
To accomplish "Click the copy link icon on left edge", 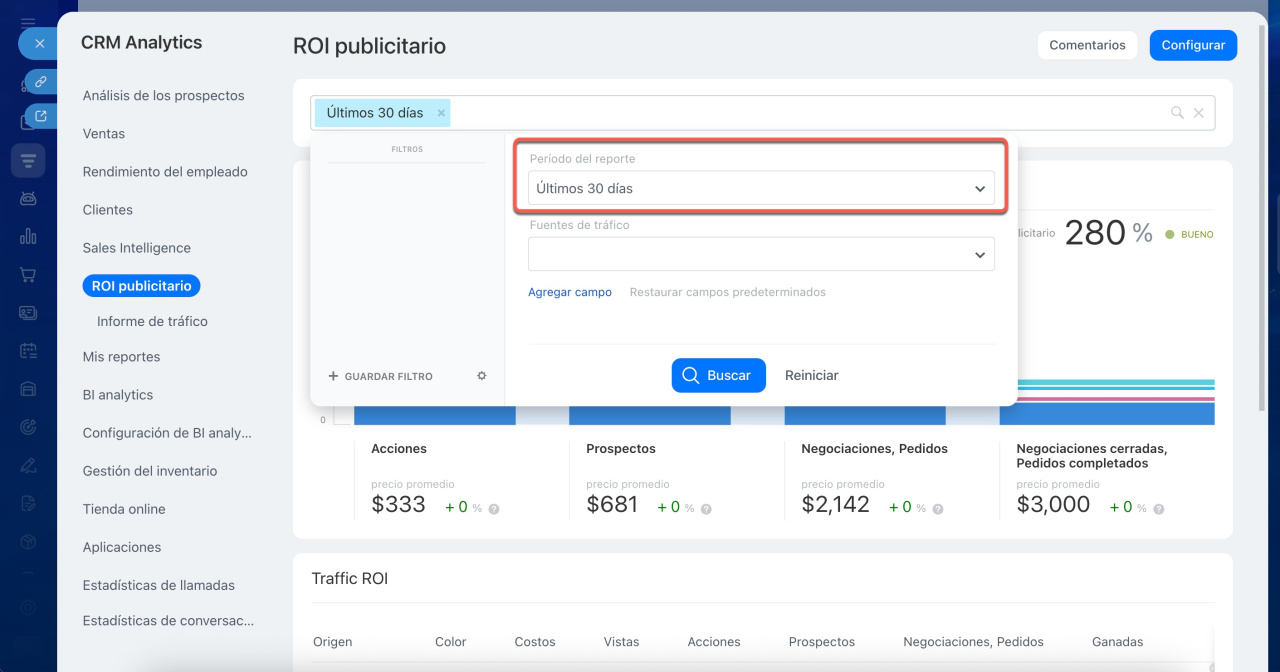I will coord(40,82).
